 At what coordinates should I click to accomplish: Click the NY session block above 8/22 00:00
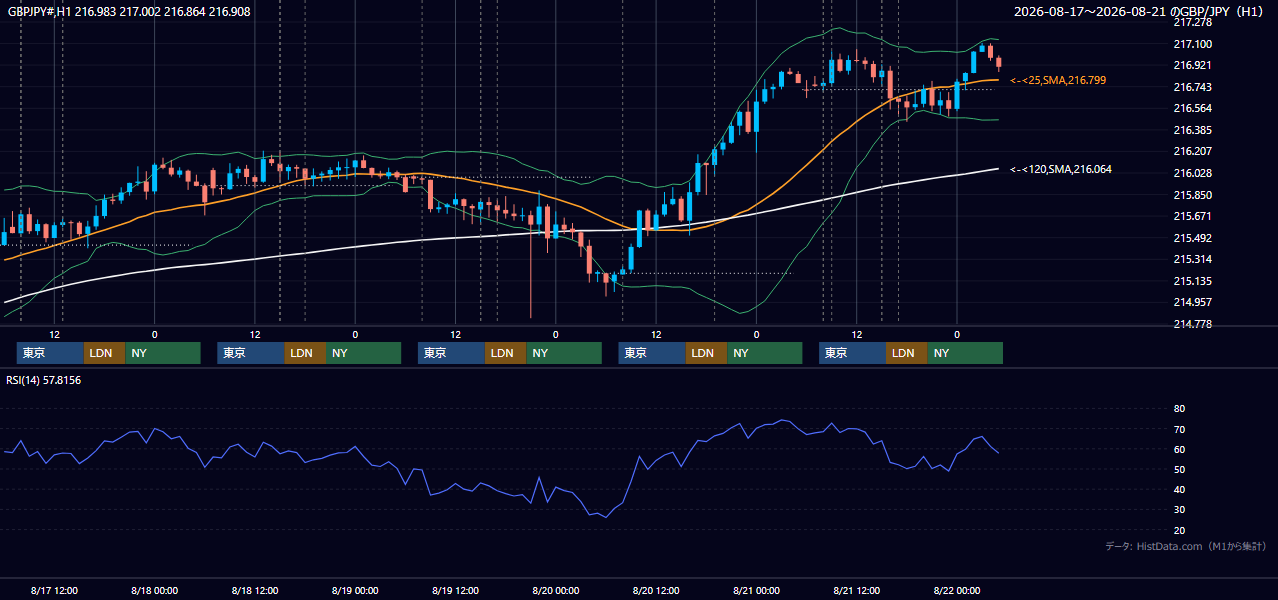pyautogui.click(x=965, y=353)
